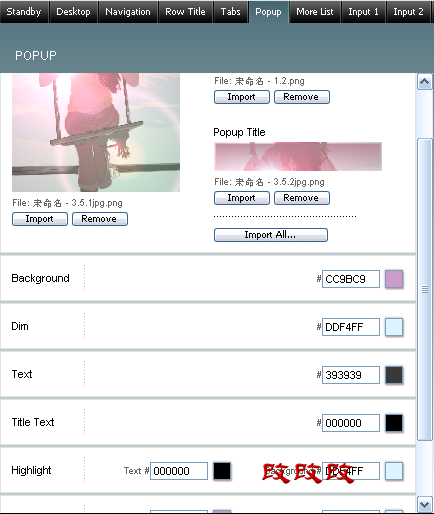Open the Highlight Text black swatch
The image size is (434, 514).
[222, 471]
